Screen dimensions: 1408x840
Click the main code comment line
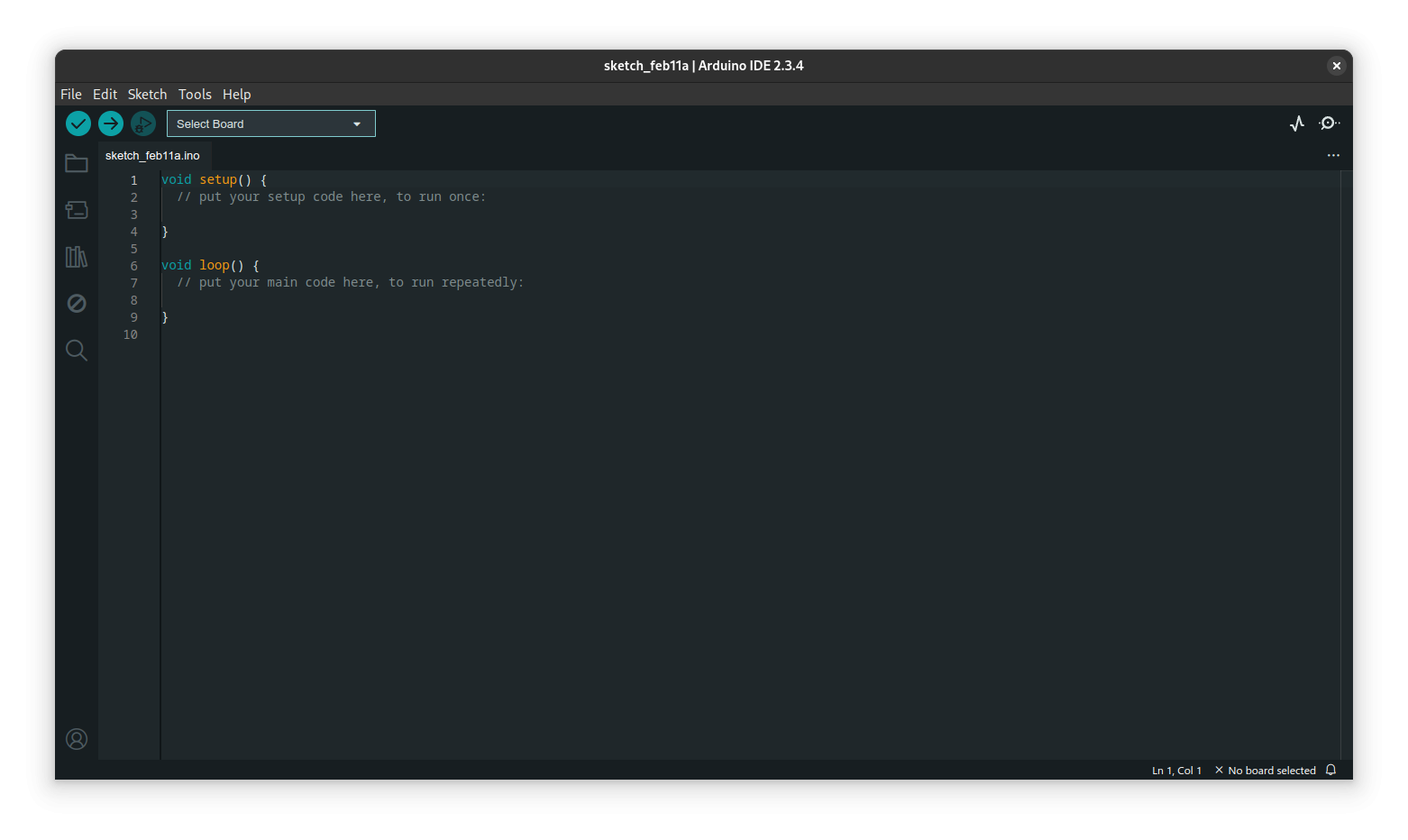[350, 282]
